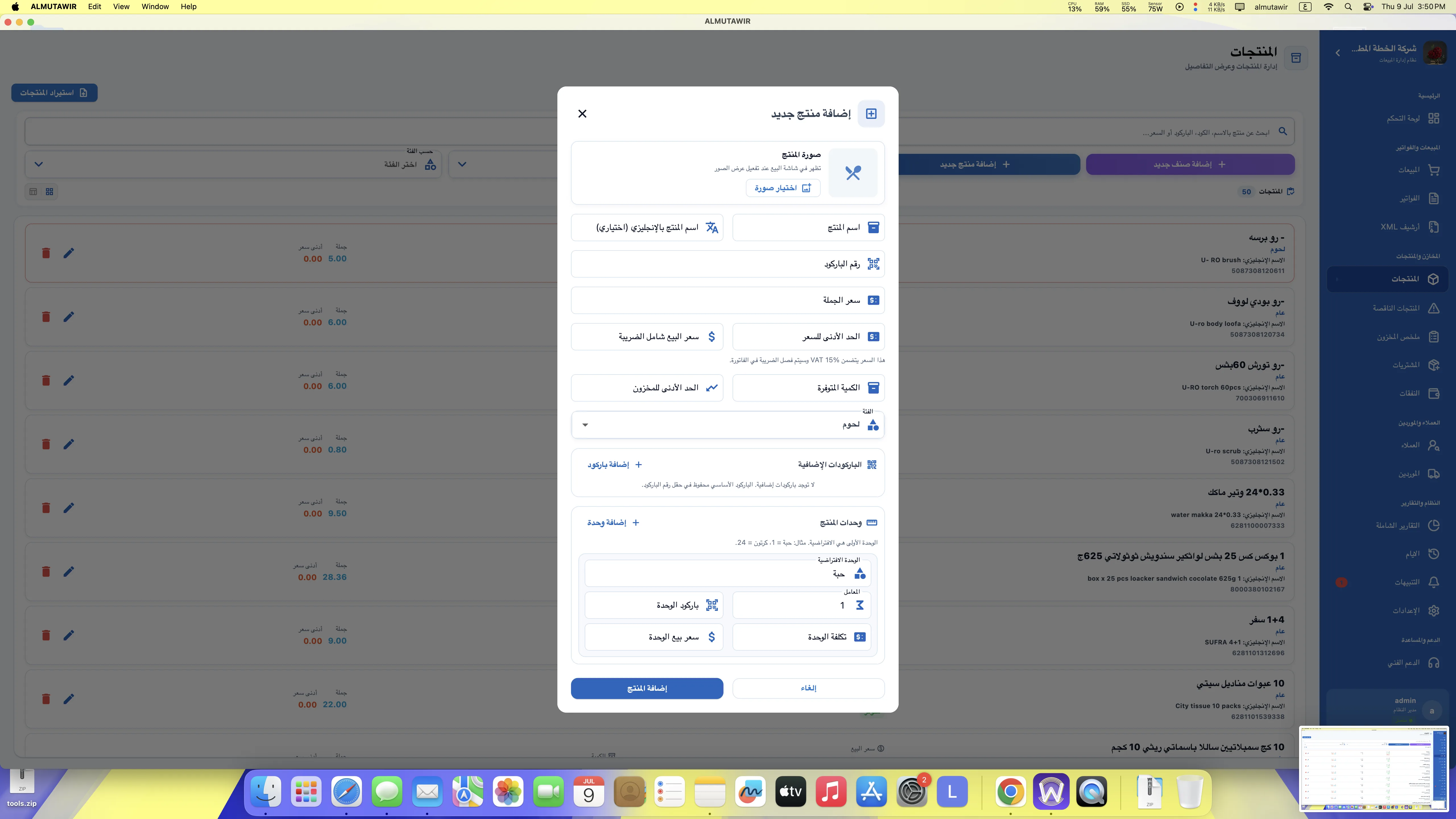This screenshot has width=1456, height=819.
Task: Click إضافة وحدة link
Action: pos(613,523)
